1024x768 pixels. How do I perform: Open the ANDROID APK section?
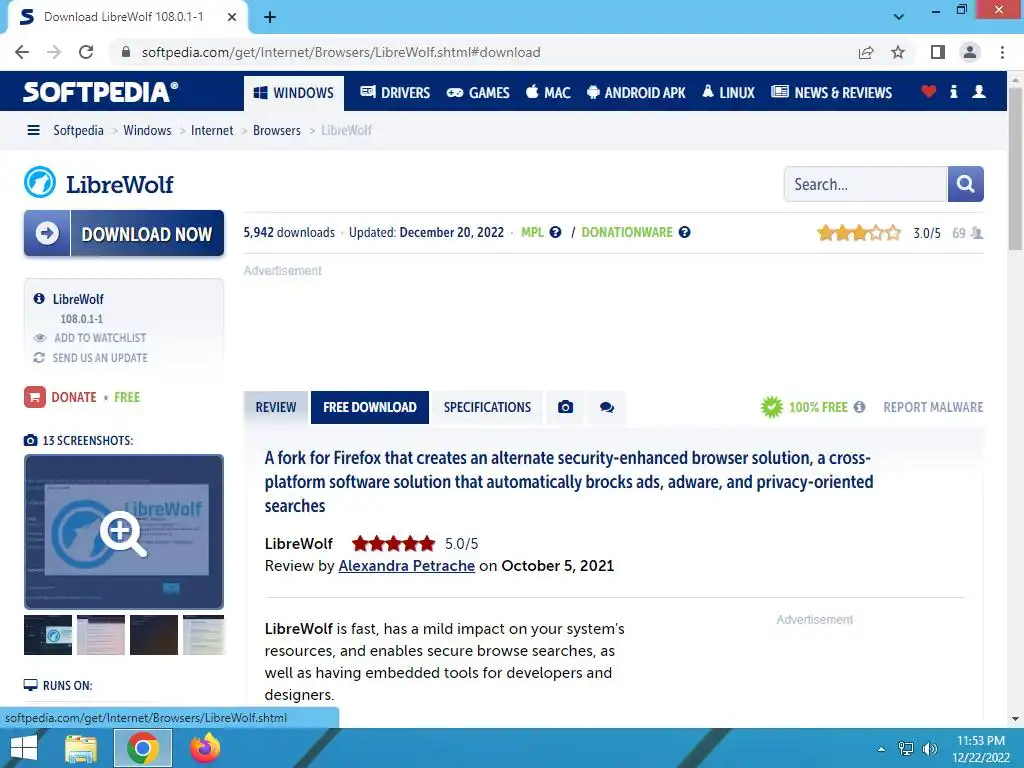[x=636, y=93]
